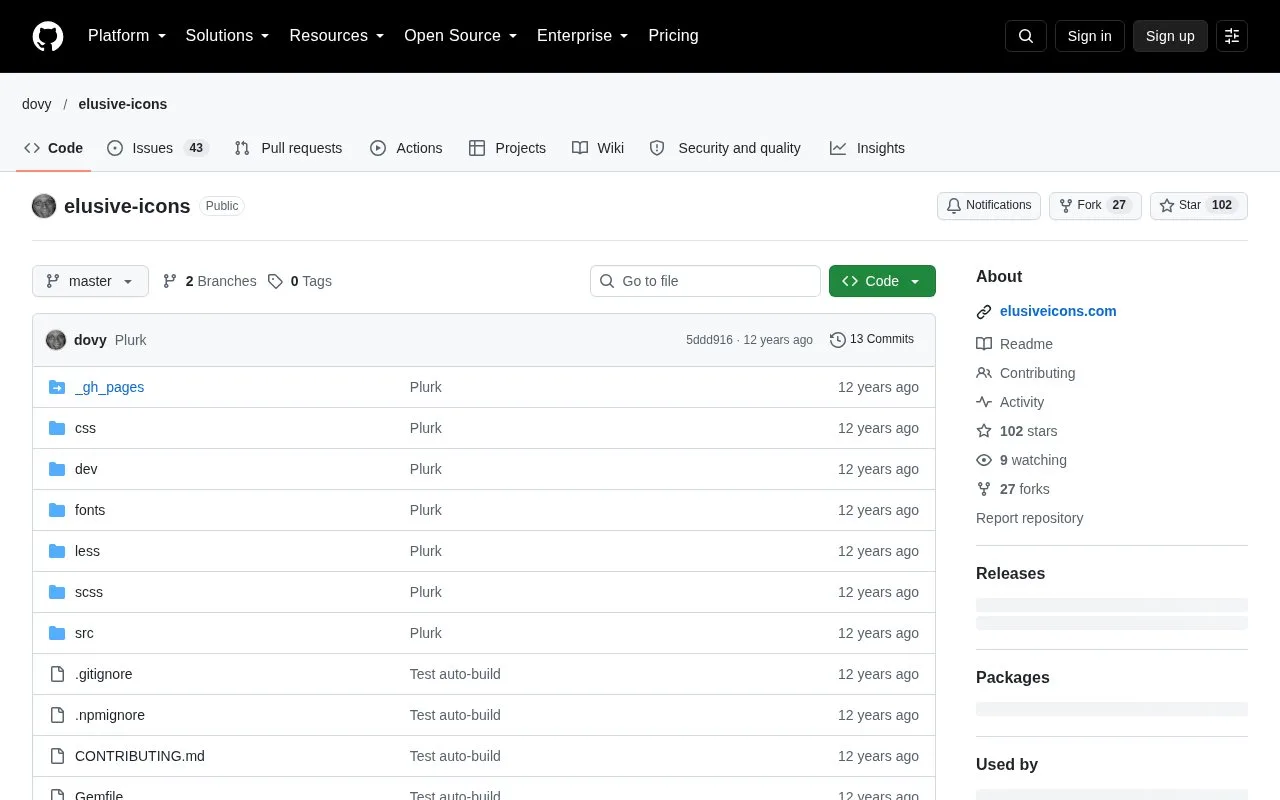1280x800 pixels.
Task: Click the Report repository link
Action: [x=1029, y=518]
